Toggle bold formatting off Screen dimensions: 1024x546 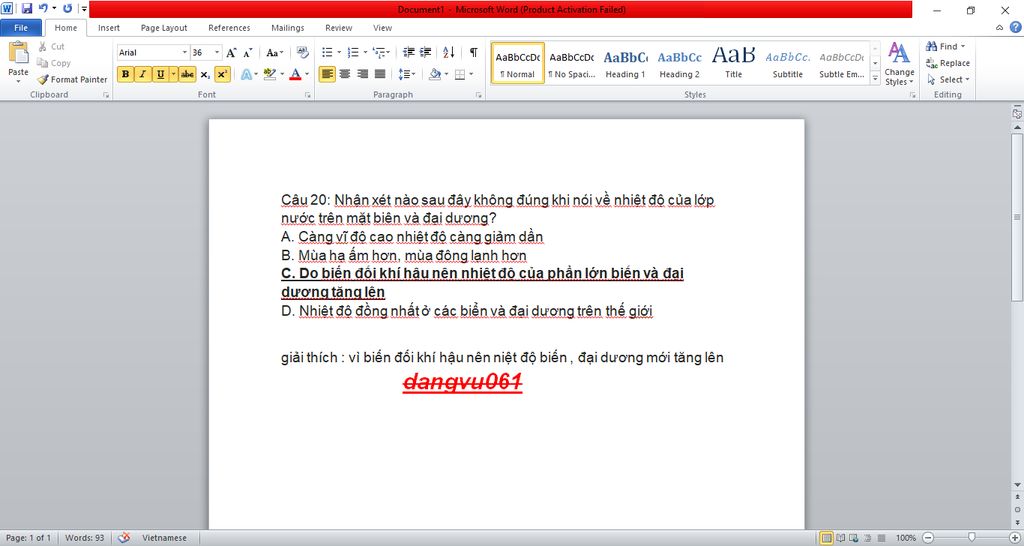pyautogui.click(x=125, y=74)
